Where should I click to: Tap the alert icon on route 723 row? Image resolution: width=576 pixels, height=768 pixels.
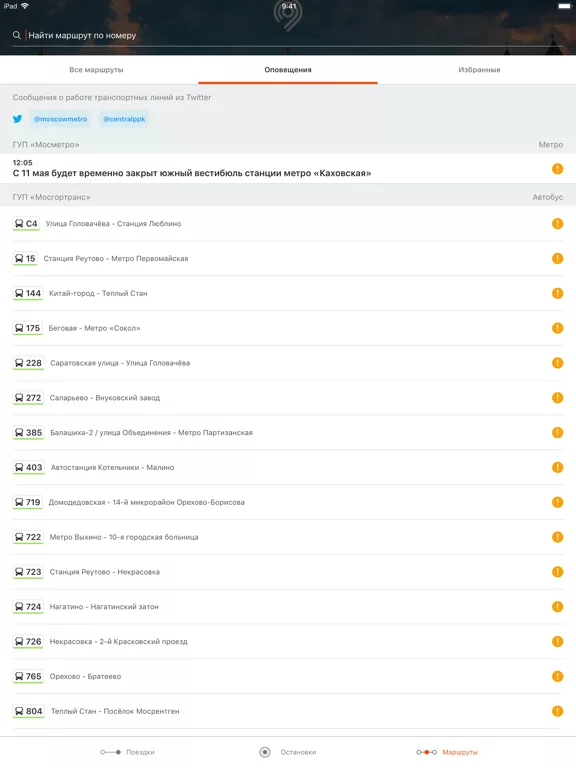click(557, 571)
